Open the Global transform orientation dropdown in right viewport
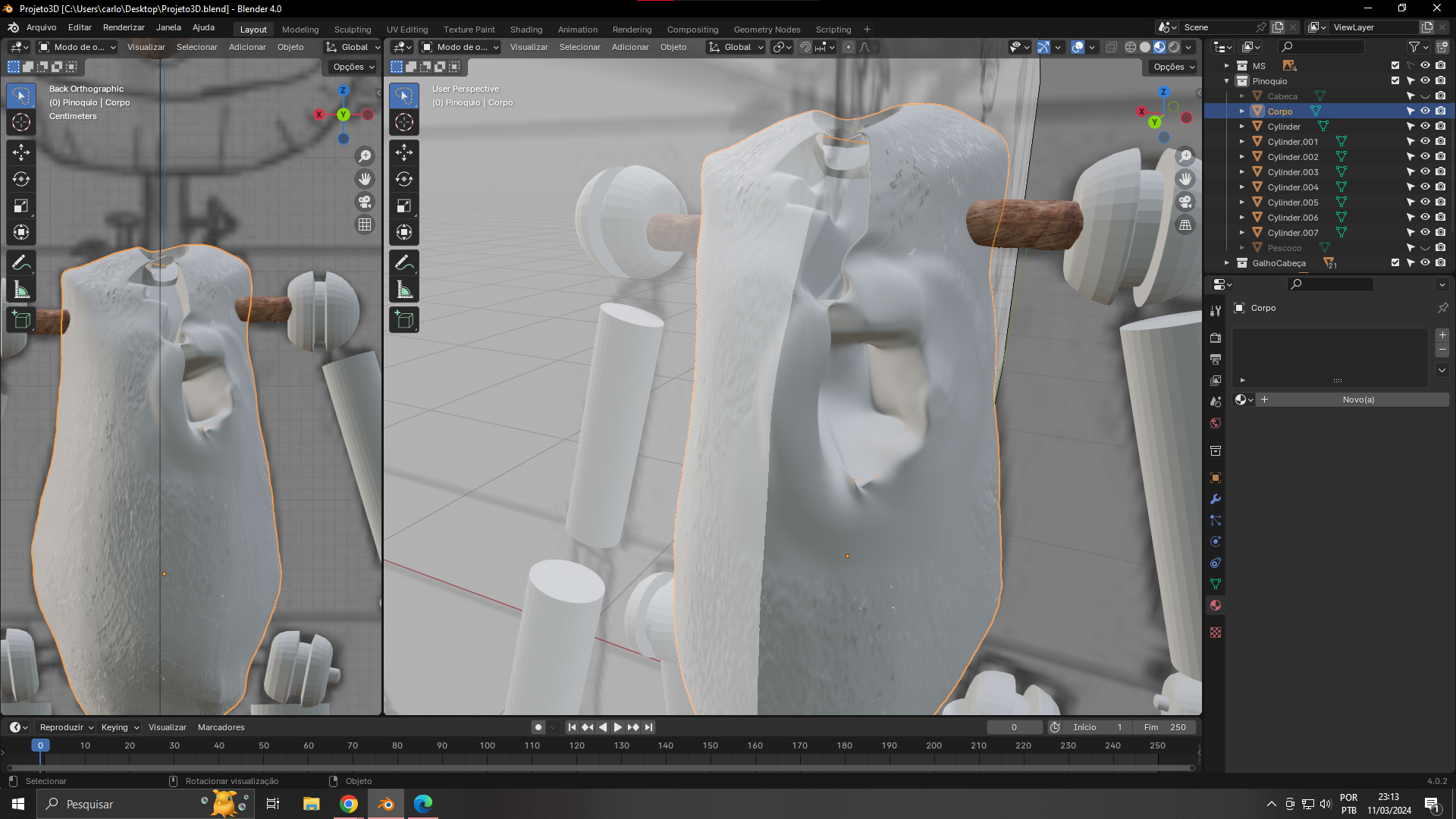Viewport: 1456px width, 819px height. pyautogui.click(x=736, y=47)
